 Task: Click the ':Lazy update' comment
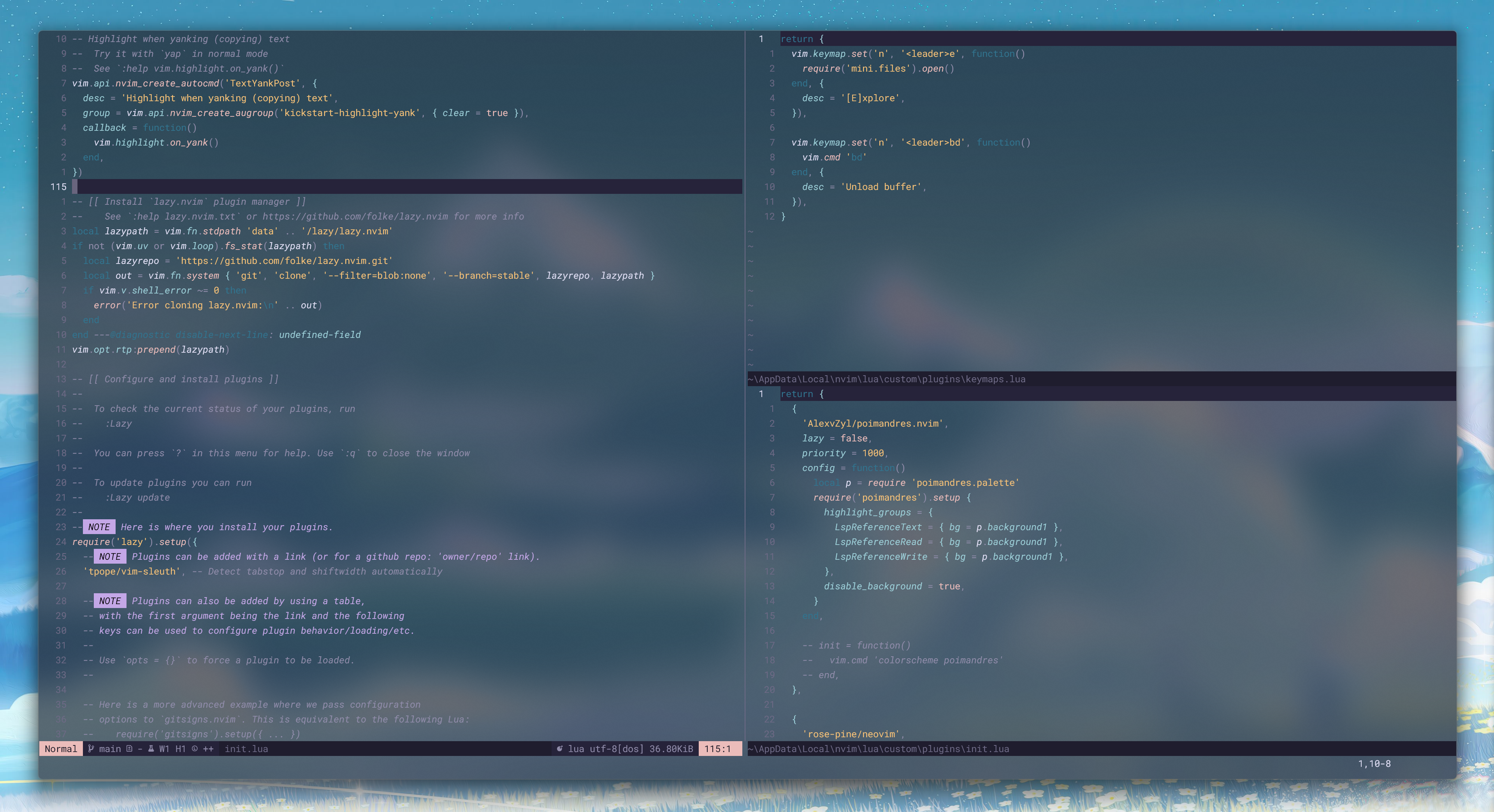137,497
